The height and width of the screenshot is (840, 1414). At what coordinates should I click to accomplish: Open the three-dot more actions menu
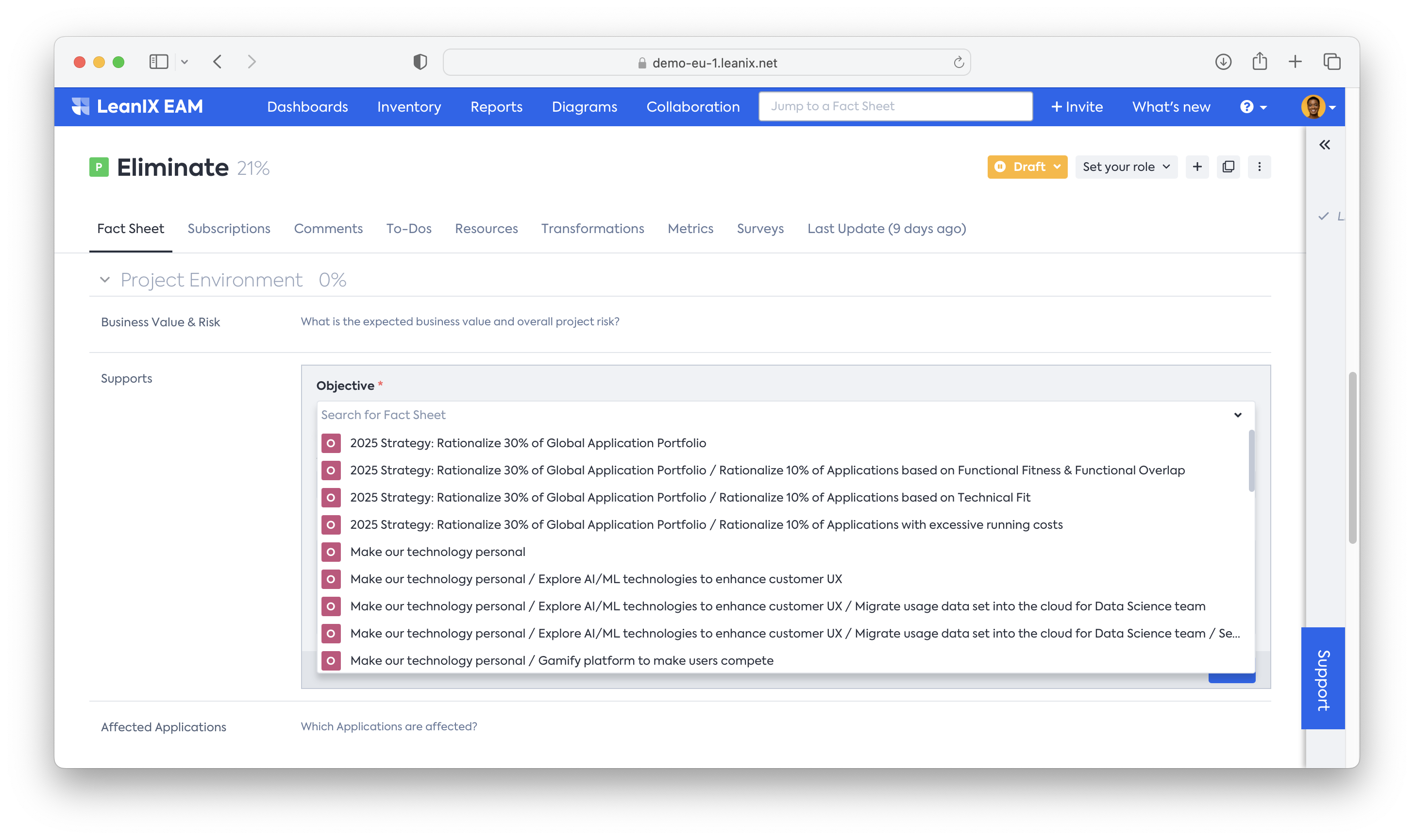tap(1259, 167)
